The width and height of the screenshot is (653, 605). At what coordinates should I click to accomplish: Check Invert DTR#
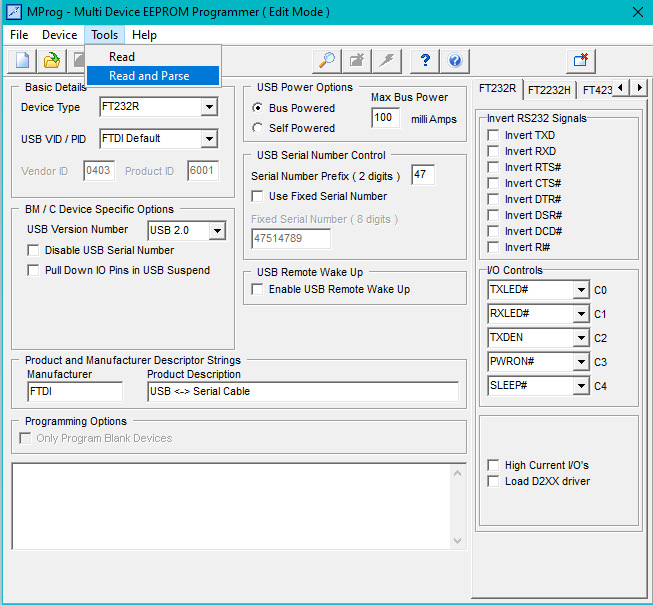[x=493, y=199]
